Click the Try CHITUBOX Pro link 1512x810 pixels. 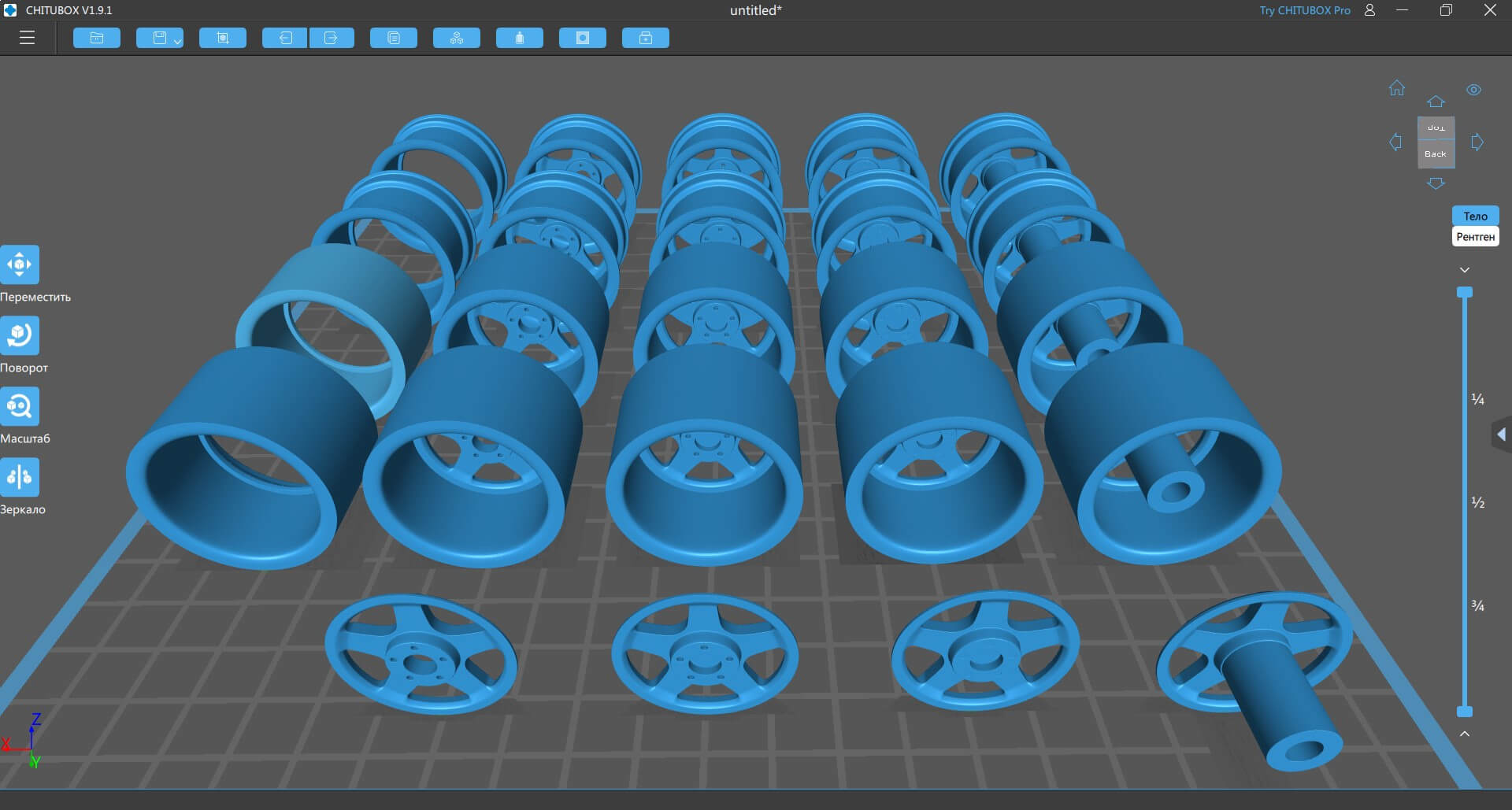[1304, 10]
